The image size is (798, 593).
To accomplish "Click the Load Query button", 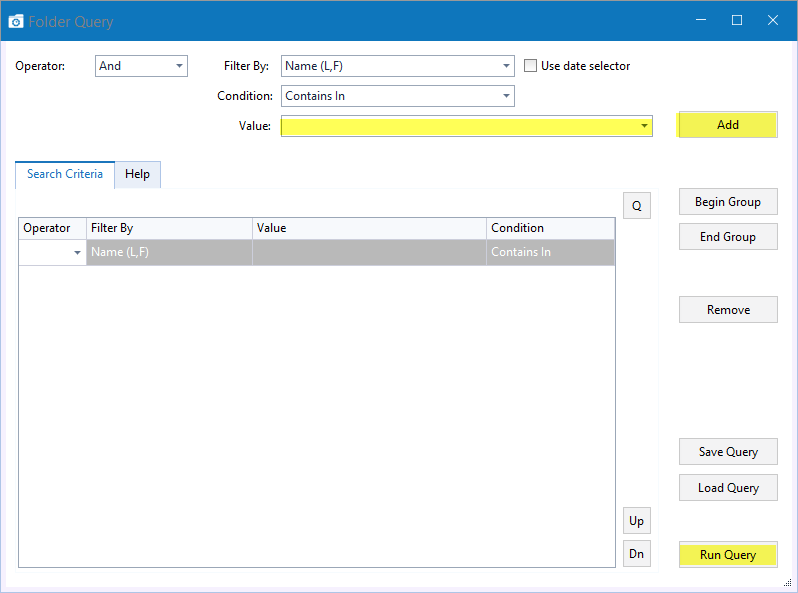I will coord(728,488).
